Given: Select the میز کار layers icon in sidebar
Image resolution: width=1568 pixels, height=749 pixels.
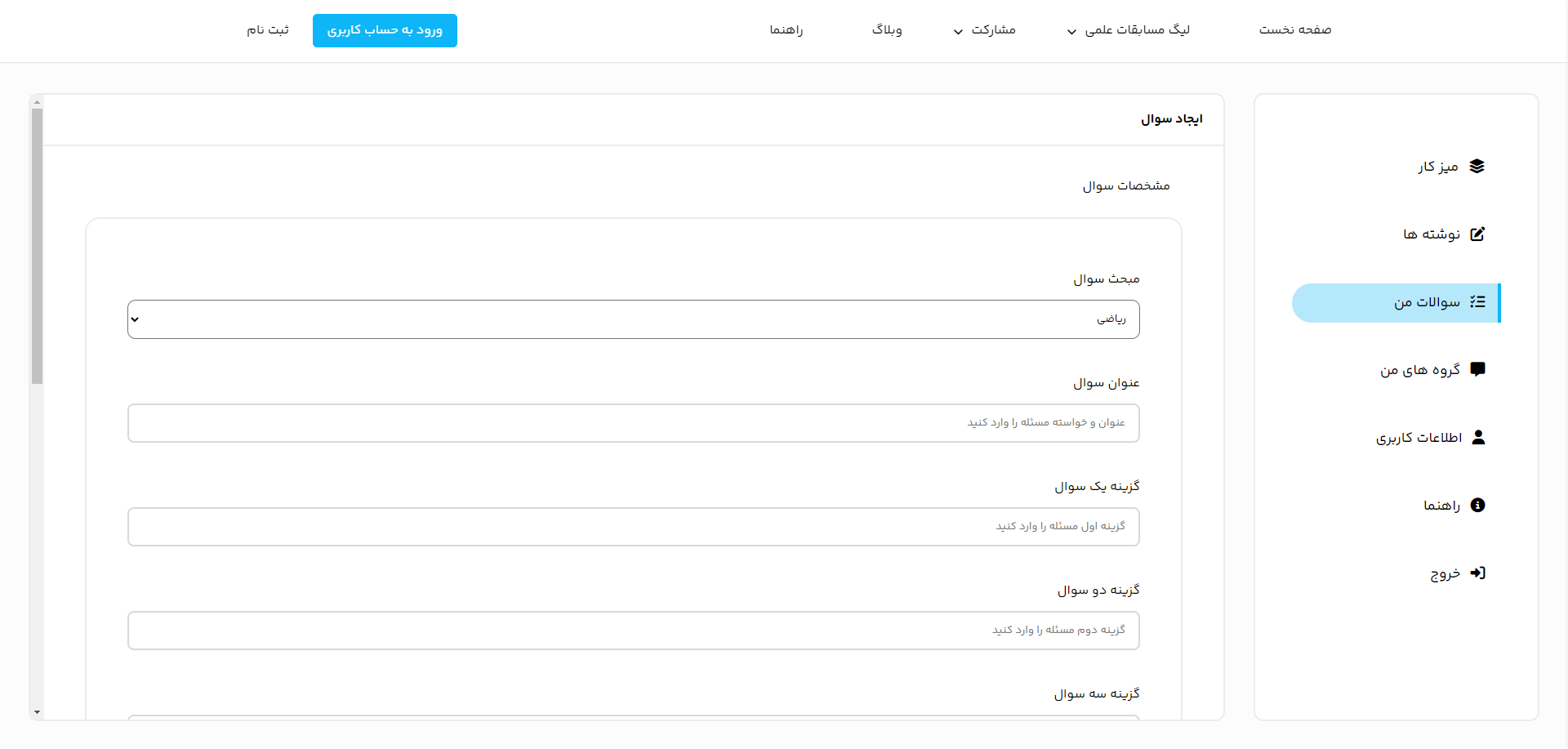Looking at the screenshot, I should (x=1477, y=166).
